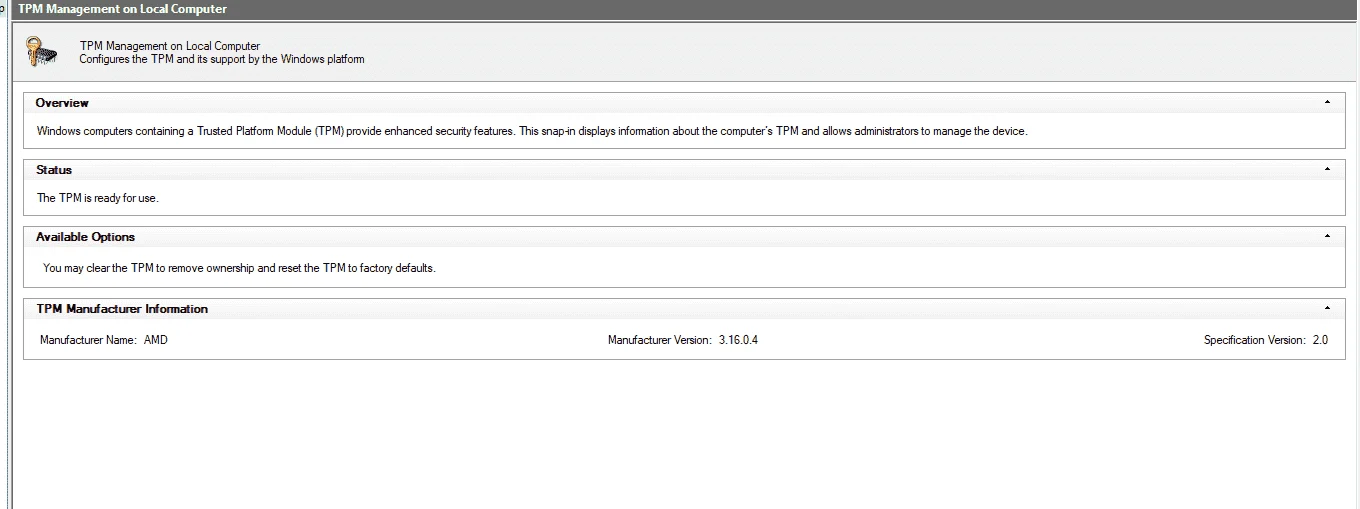This screenshot has height=509, width=1360.
Task: Collapse the Available Options section arrow
Action: [1327, 236]
